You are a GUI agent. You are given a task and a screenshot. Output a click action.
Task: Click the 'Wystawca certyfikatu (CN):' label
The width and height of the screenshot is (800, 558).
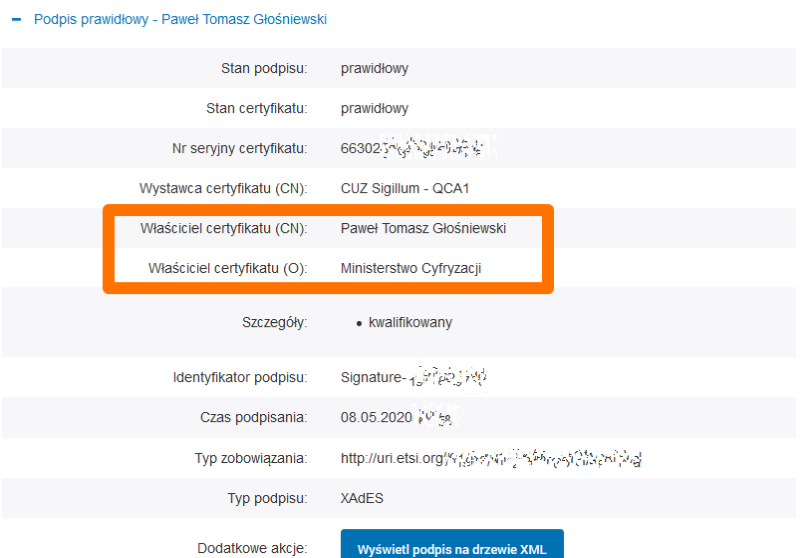223,188
